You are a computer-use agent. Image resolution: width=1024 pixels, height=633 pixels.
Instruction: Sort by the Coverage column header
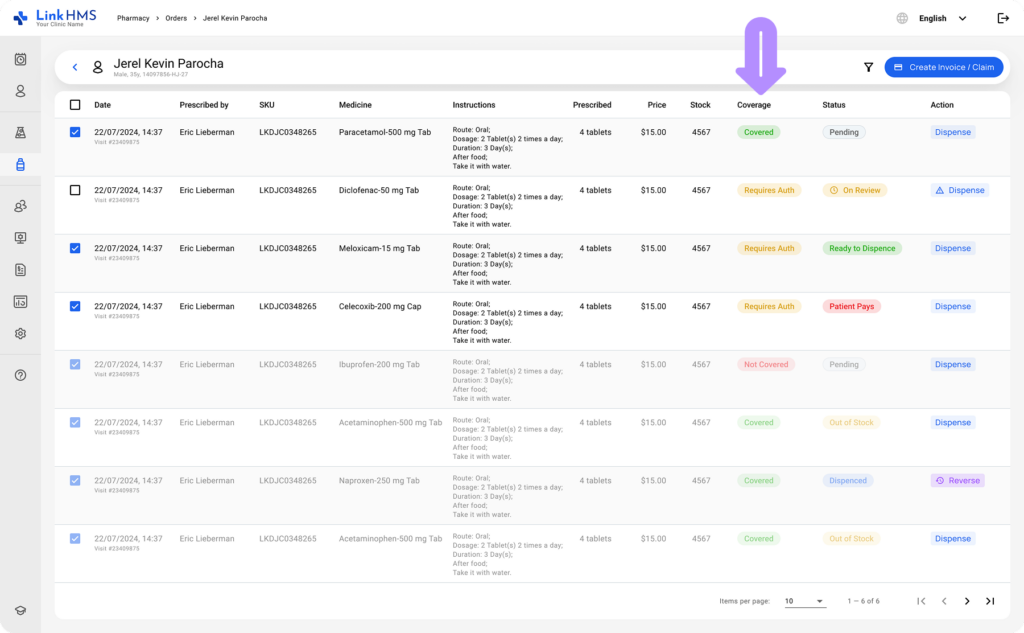pyautogui.click(x=754, y=105)
